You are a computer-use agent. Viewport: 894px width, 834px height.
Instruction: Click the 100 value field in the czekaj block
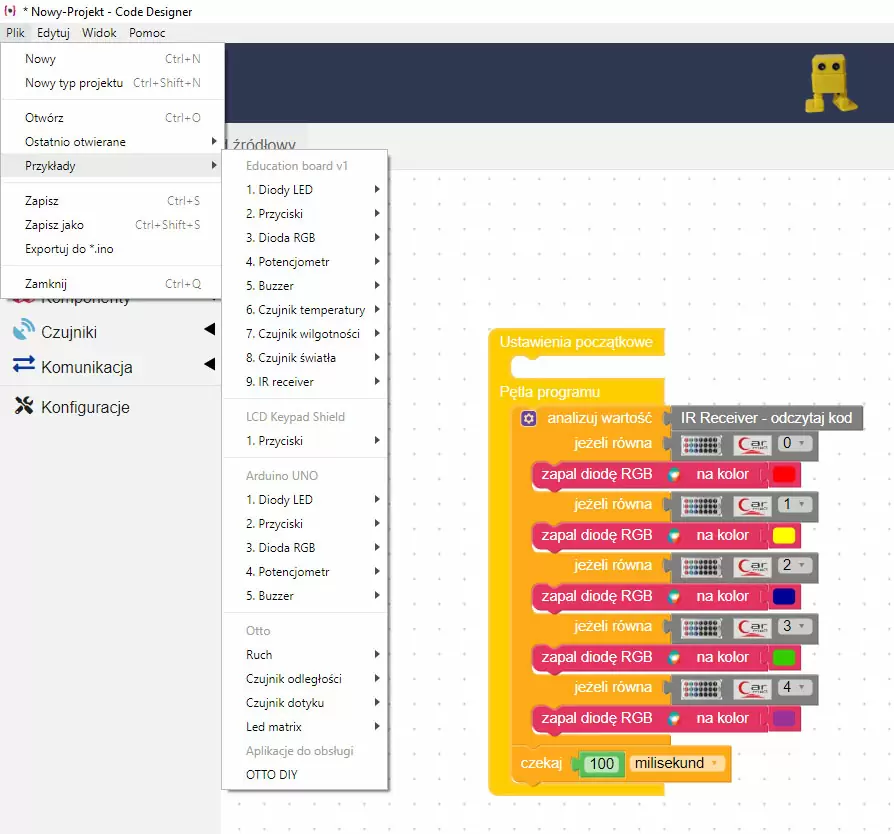pyautogui.click(x=602, y=763)
